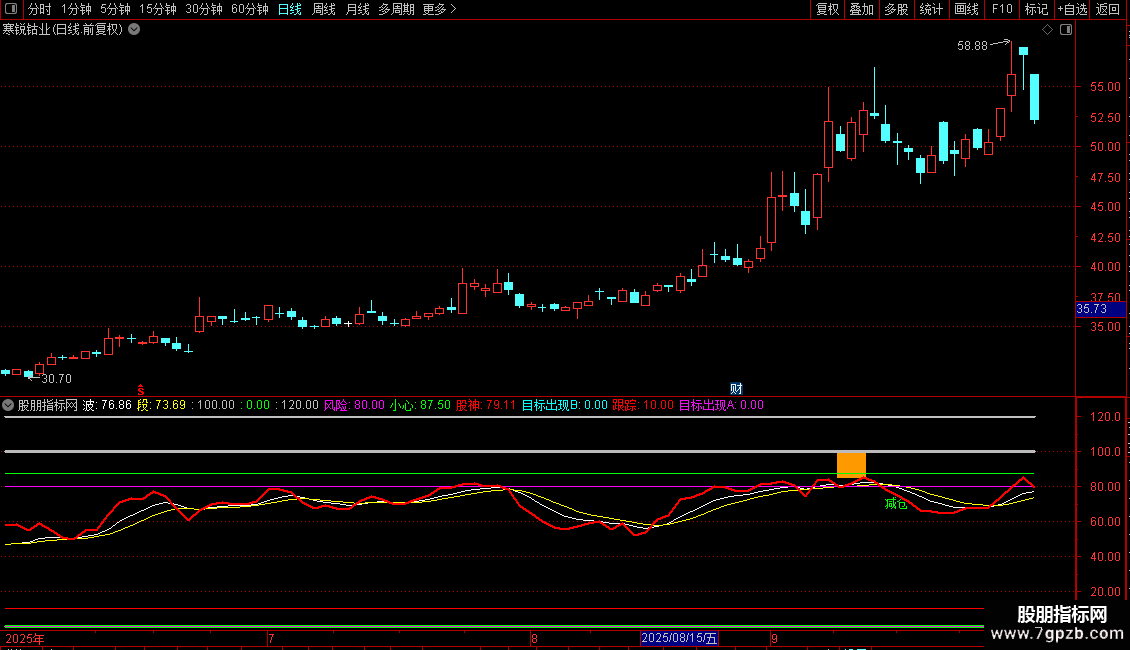Open F10 company info

click(1001, 9)
